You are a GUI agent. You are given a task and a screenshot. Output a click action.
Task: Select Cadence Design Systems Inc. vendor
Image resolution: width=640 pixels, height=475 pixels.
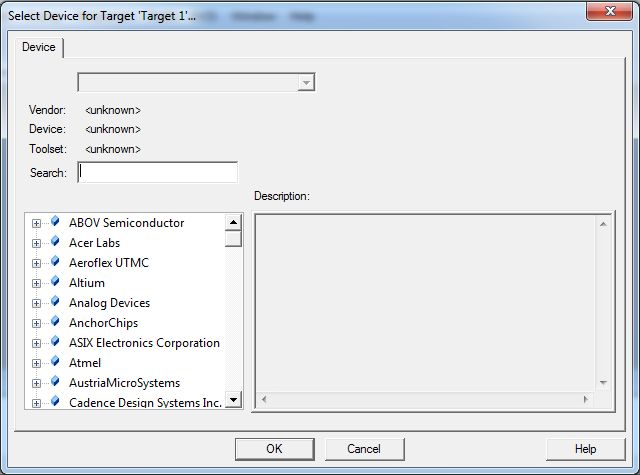pyautogui.click(x=145, y=403)
